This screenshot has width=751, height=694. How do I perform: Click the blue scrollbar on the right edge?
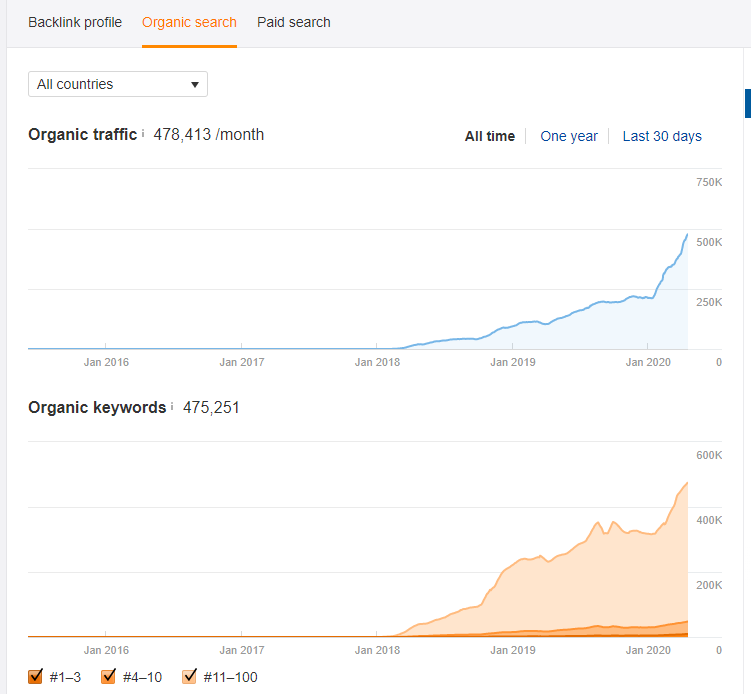[747, 103]
